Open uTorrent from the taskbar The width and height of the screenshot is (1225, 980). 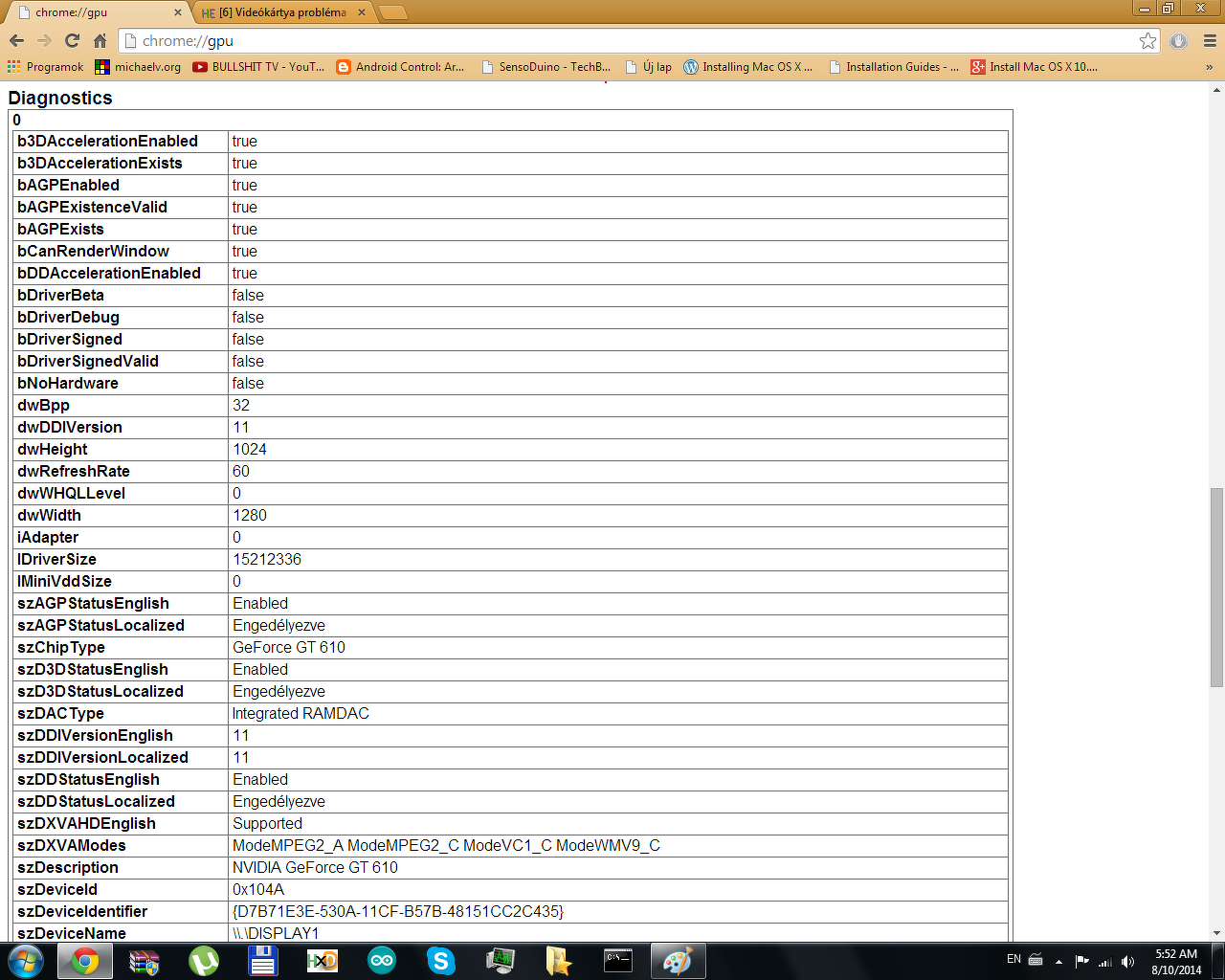tap(204, 961)
